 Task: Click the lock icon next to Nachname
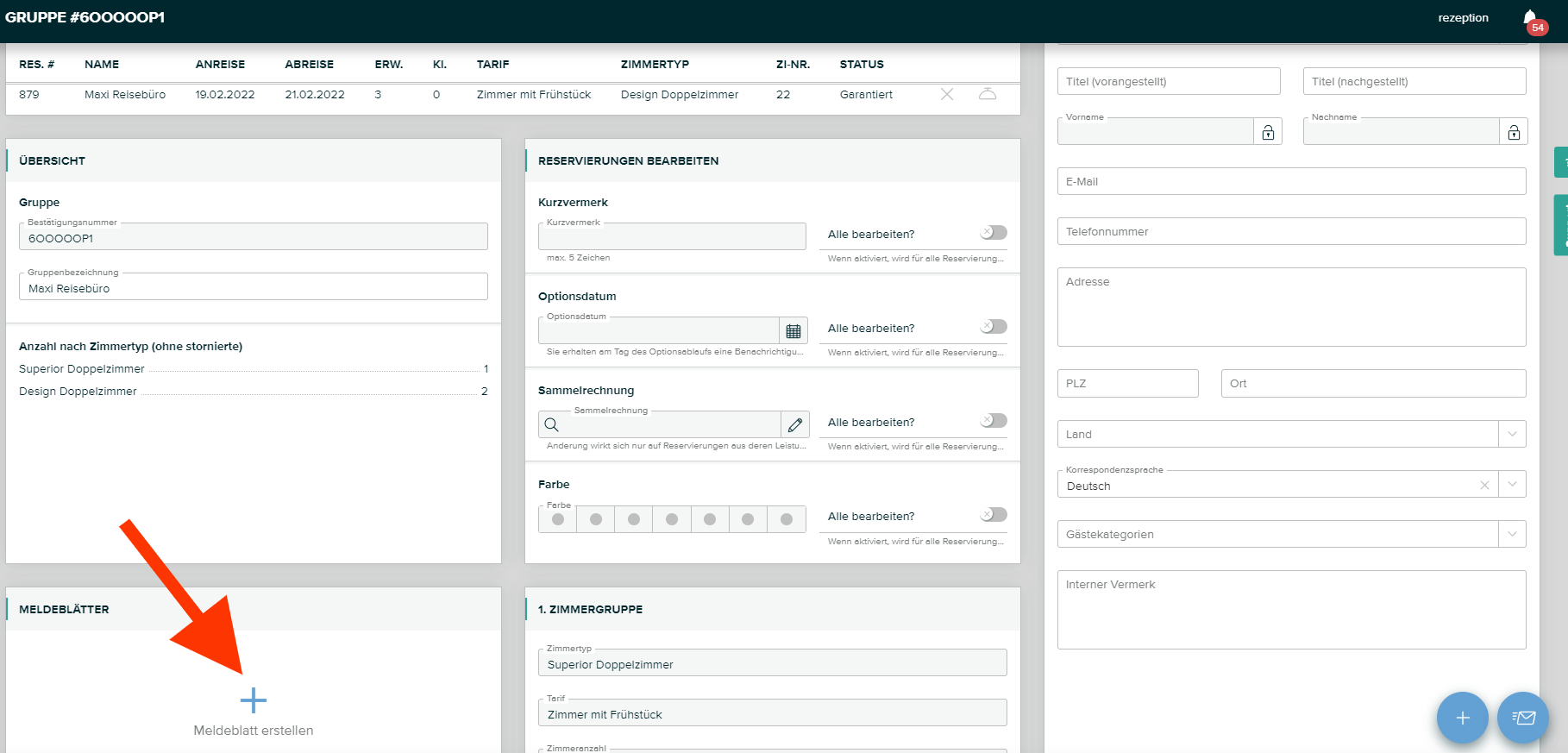click(x=1514, y=132)
